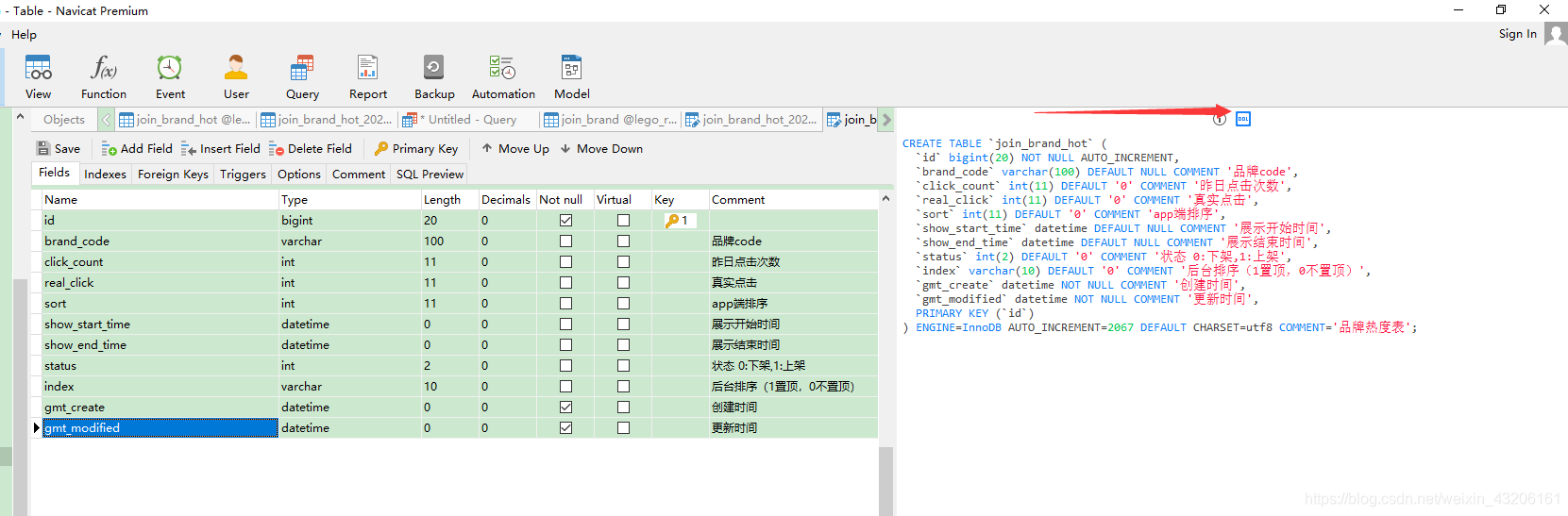
Task: Click Insert Field button
Action: coord(221,148)
